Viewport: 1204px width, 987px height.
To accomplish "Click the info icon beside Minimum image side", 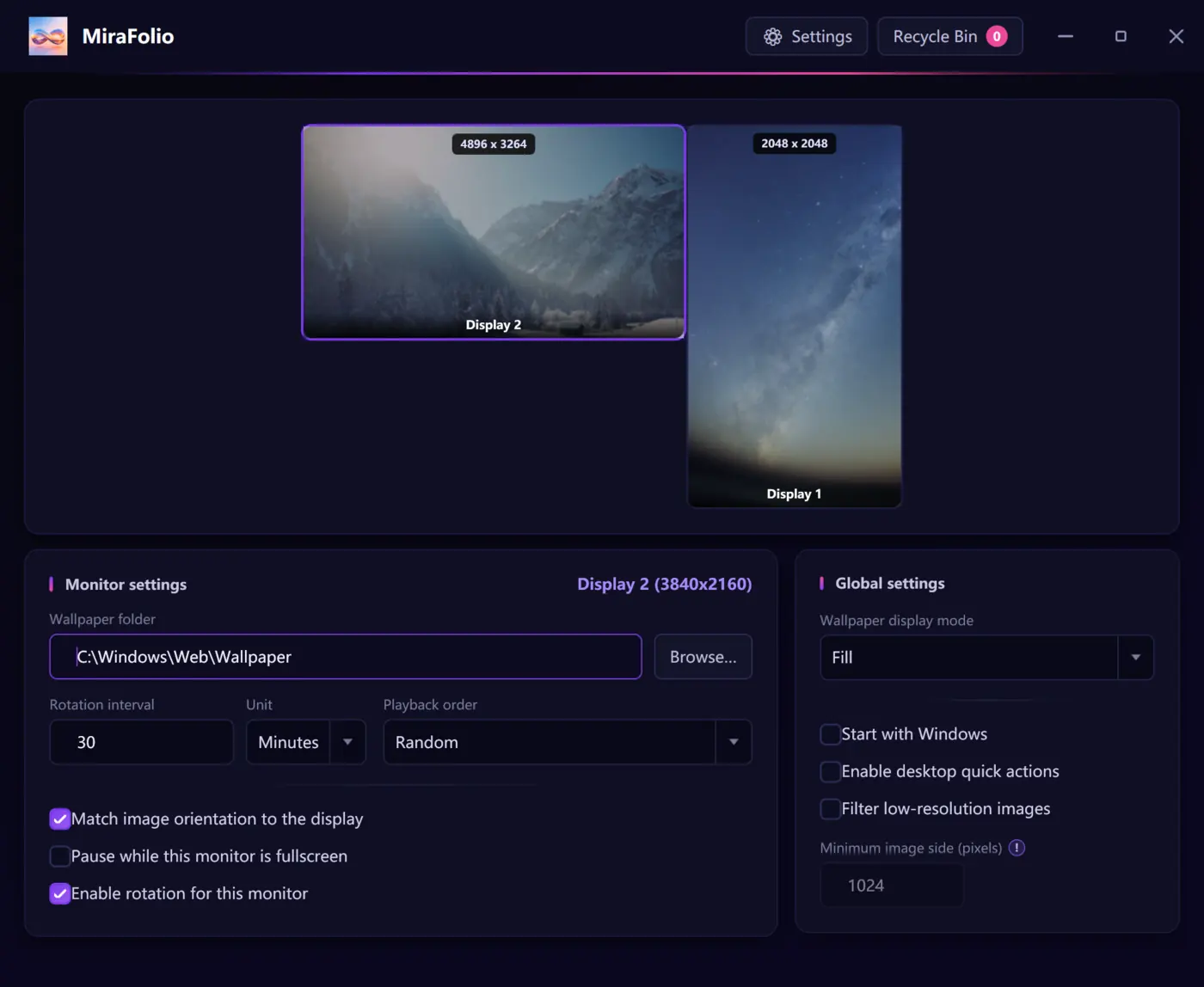I will pyautogui.click(x=1017, y=848).
